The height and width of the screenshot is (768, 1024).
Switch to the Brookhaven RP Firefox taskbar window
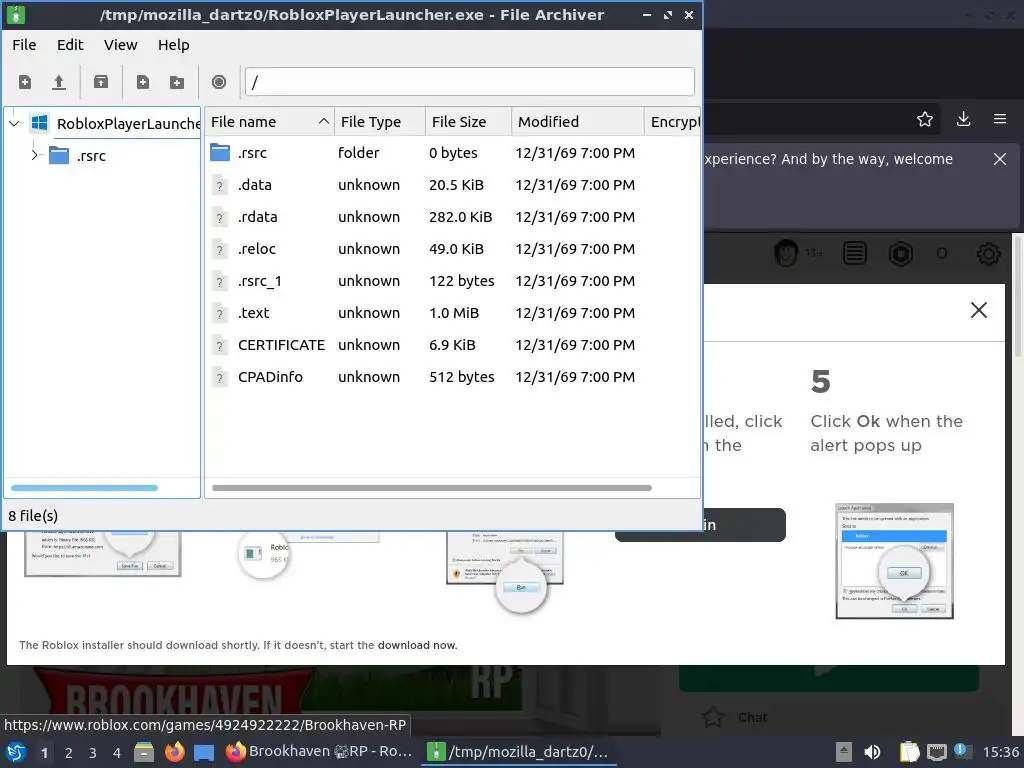[319, 752]
